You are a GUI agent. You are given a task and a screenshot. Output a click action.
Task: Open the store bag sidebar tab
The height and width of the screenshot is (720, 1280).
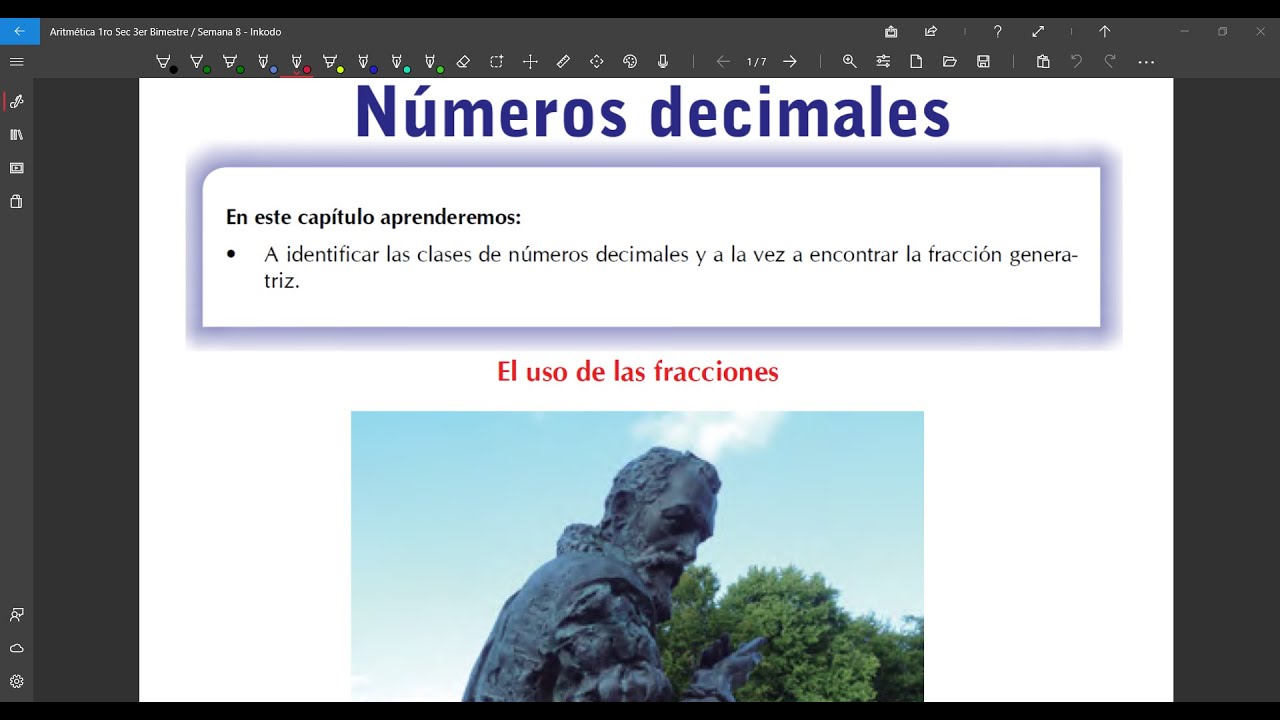pos(16,201)
